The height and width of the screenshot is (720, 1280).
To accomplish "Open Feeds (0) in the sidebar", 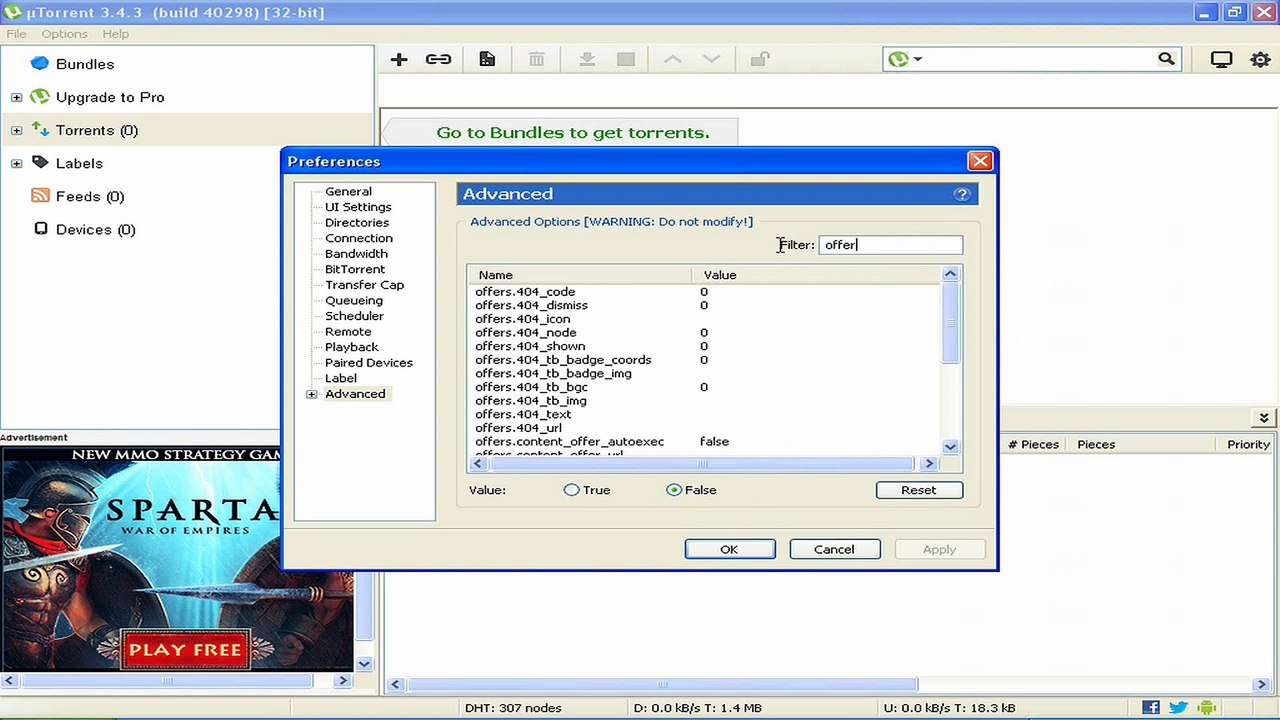I will tap(90, 196).
